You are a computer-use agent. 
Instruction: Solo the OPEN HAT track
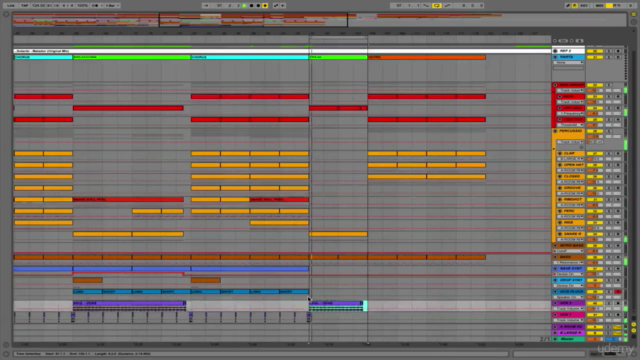[609, 165]
